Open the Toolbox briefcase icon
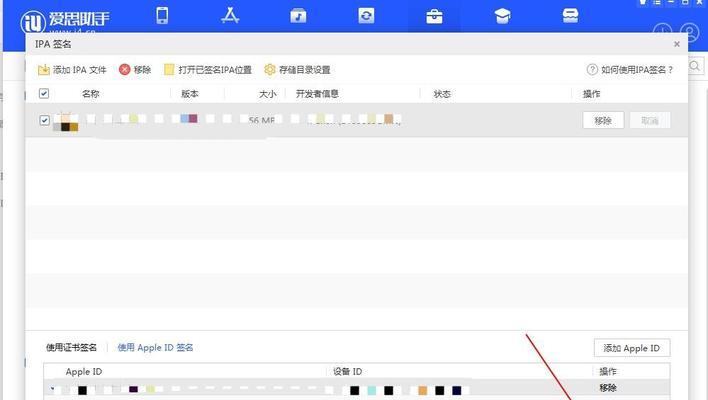The image size is (708, 400). tap(434, 16)
